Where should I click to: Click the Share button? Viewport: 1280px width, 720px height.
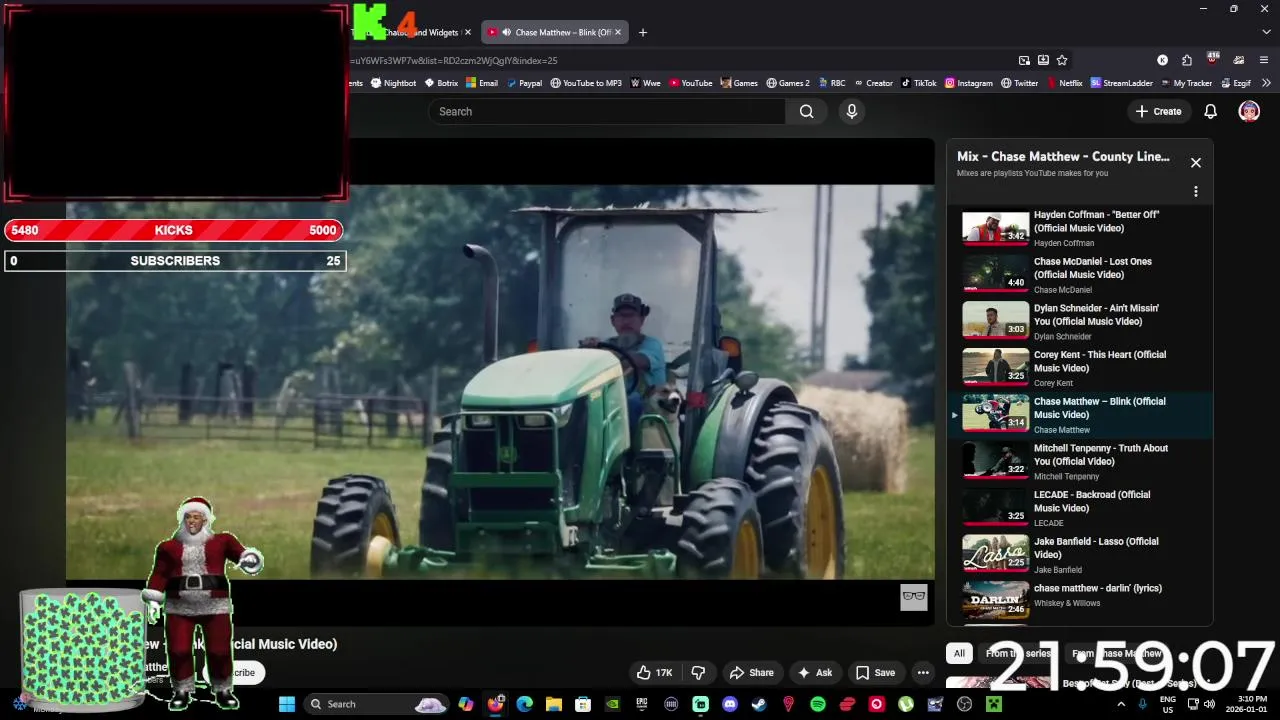coord(752,673)
